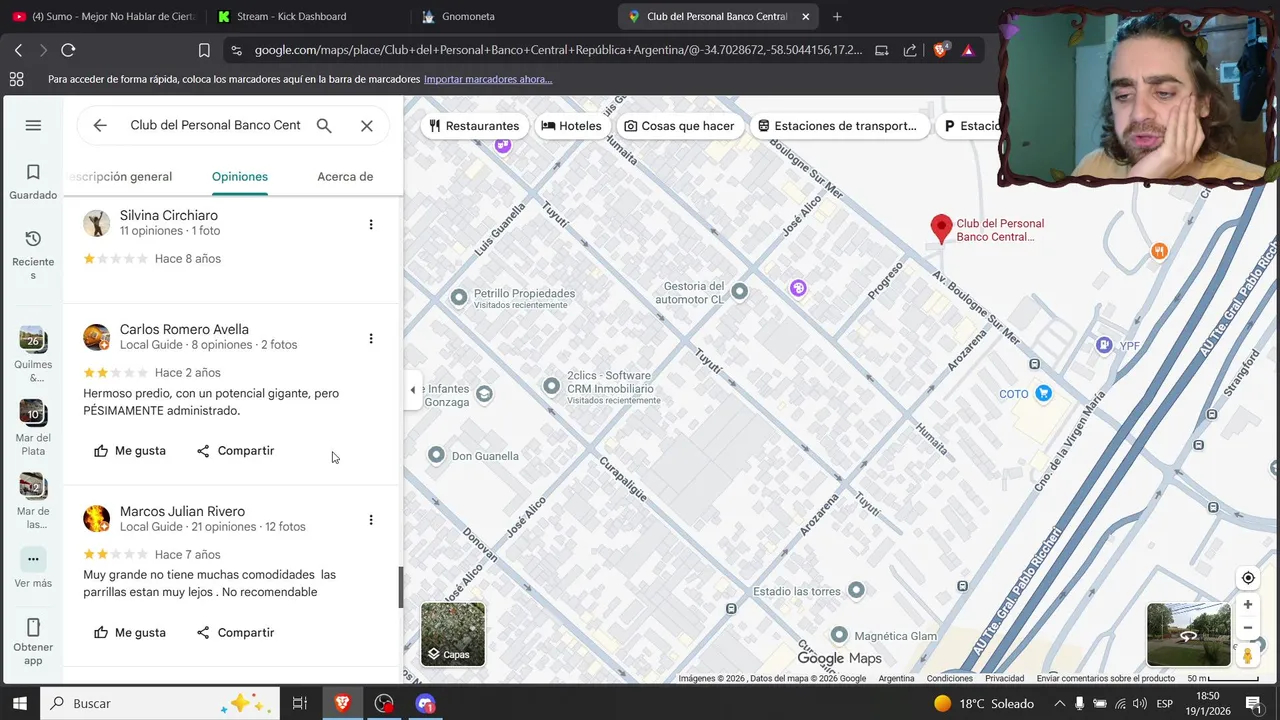1280x720 pixels.
Task: Click the COTO shopping marker
Action: point(1043,393)
